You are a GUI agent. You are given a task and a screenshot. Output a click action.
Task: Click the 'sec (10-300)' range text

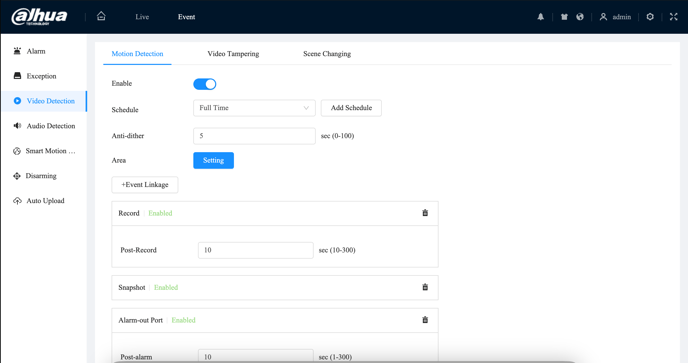click(337, 250)
